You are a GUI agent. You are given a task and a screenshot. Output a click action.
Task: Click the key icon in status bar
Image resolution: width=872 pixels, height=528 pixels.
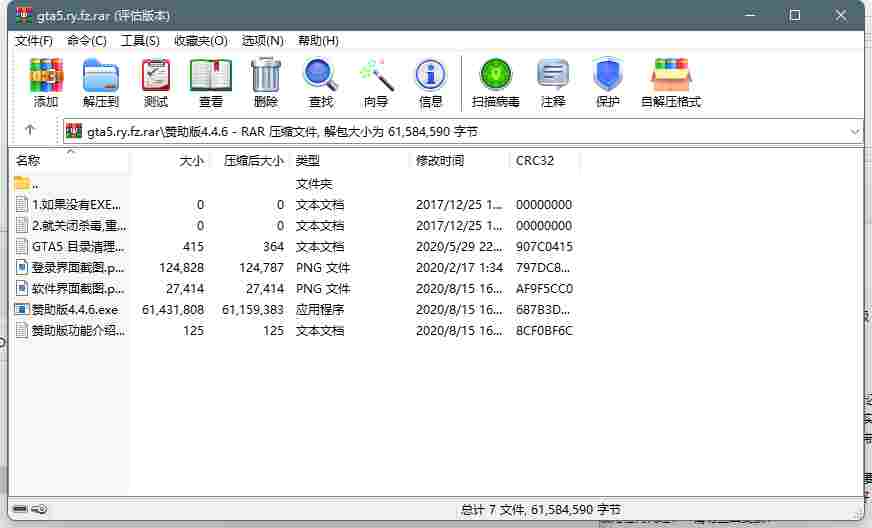click(x=39, y=509)
